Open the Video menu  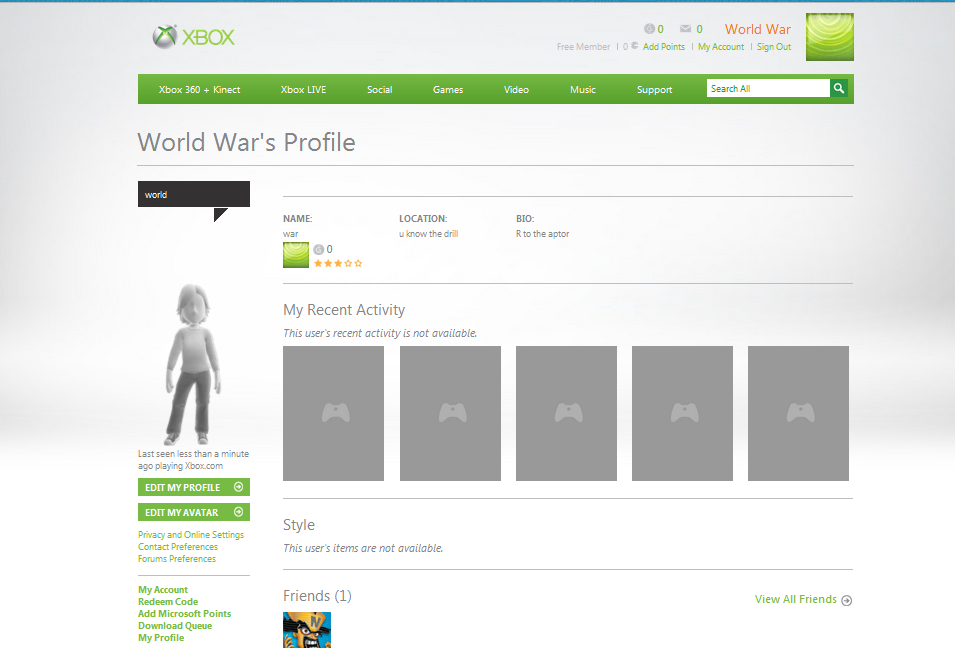pos(516,90)
